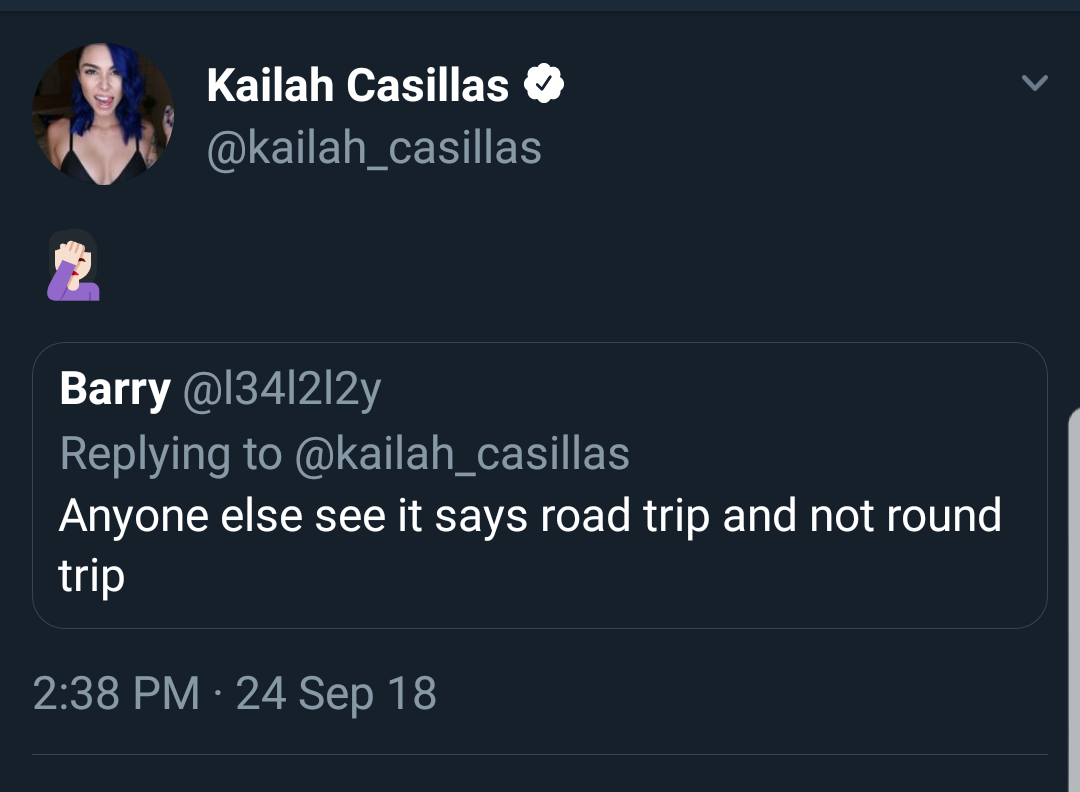Open Kailah Casillas profile avatar photo
1080x792 pixels.
point(103,114)
